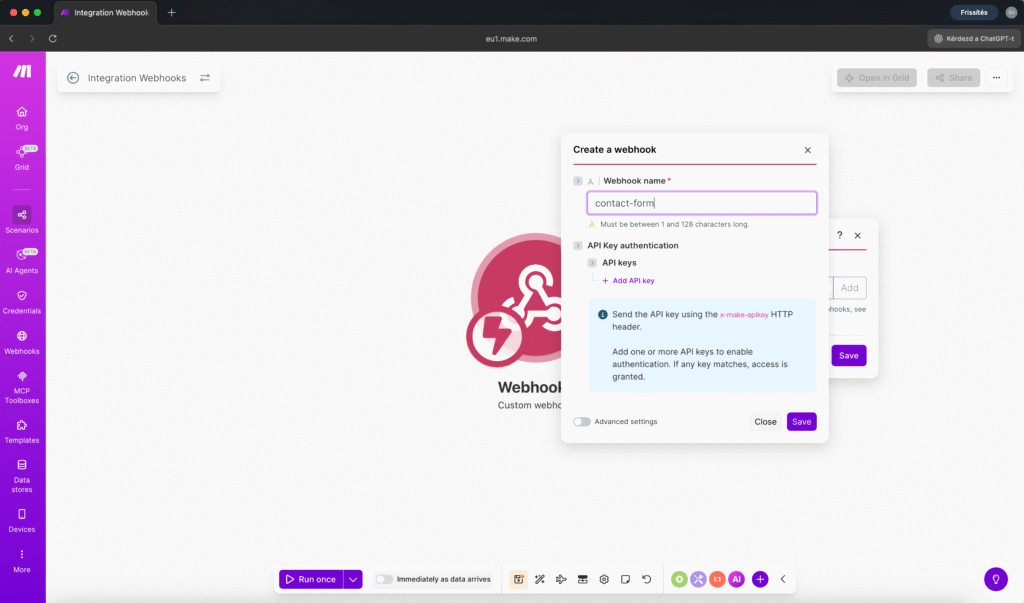Click the magic wand tool in the bottom toolbar

539,579
